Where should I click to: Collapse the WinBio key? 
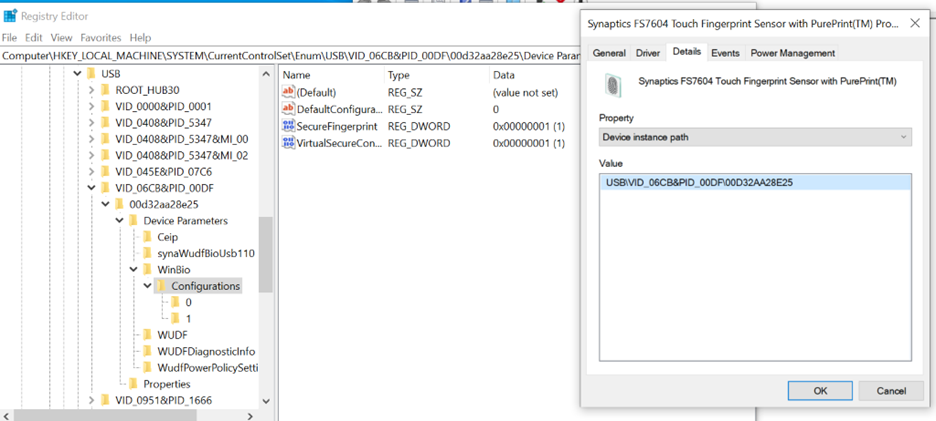click(x=133, y=270)
